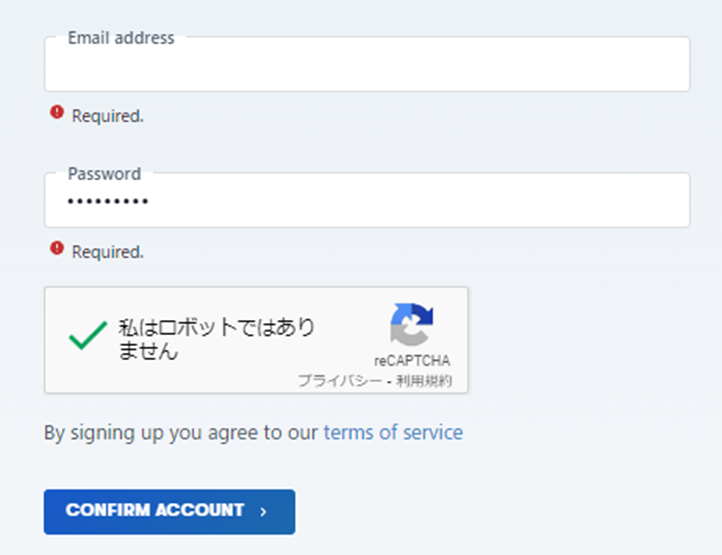Viewport: 722px width, 555px height.
Task: Click the reCAPTCHA logo icon
Action: [411, 325]
